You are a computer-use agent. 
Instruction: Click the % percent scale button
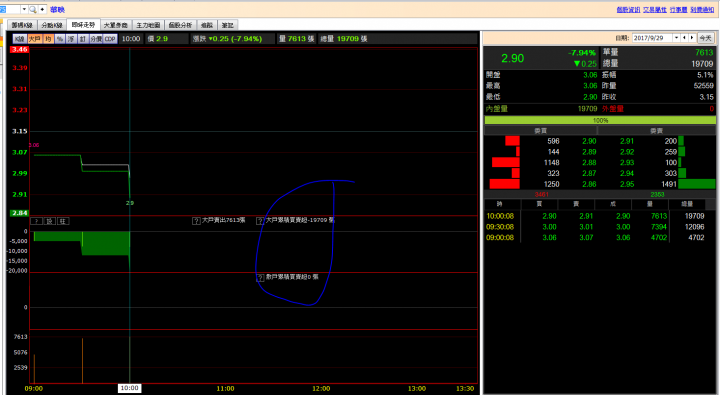click(x=60, y=39)
